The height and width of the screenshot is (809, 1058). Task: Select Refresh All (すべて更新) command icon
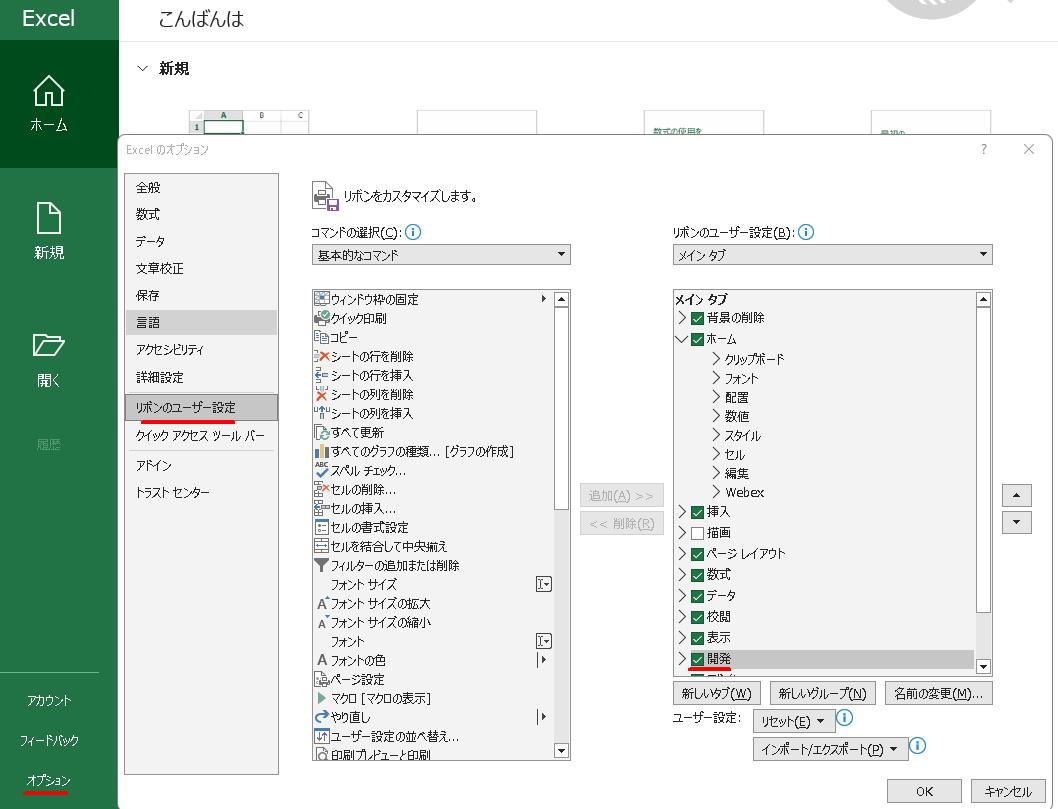coord(322,432)
